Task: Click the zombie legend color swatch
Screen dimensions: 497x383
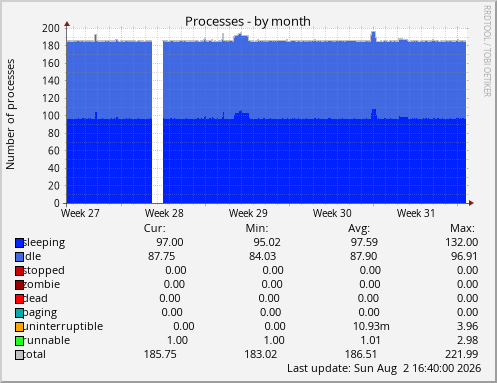Action: 19,285
